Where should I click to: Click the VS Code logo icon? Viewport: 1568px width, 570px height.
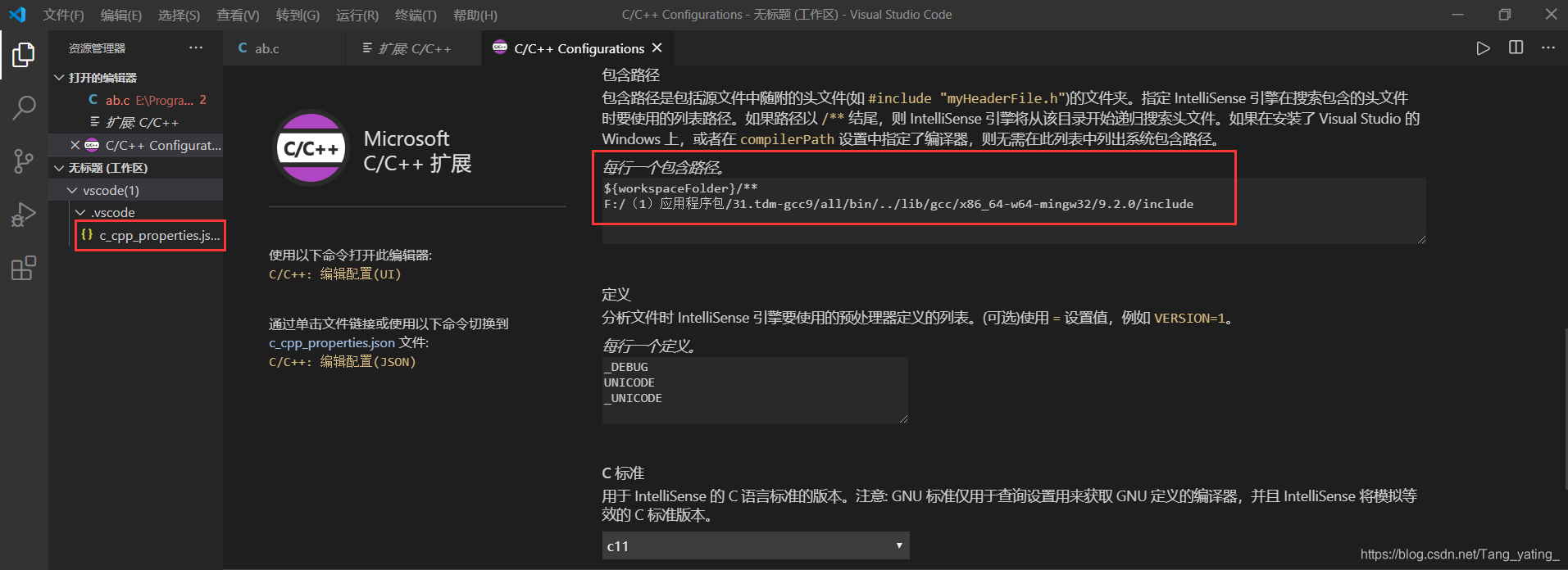[x=17, y=14]
